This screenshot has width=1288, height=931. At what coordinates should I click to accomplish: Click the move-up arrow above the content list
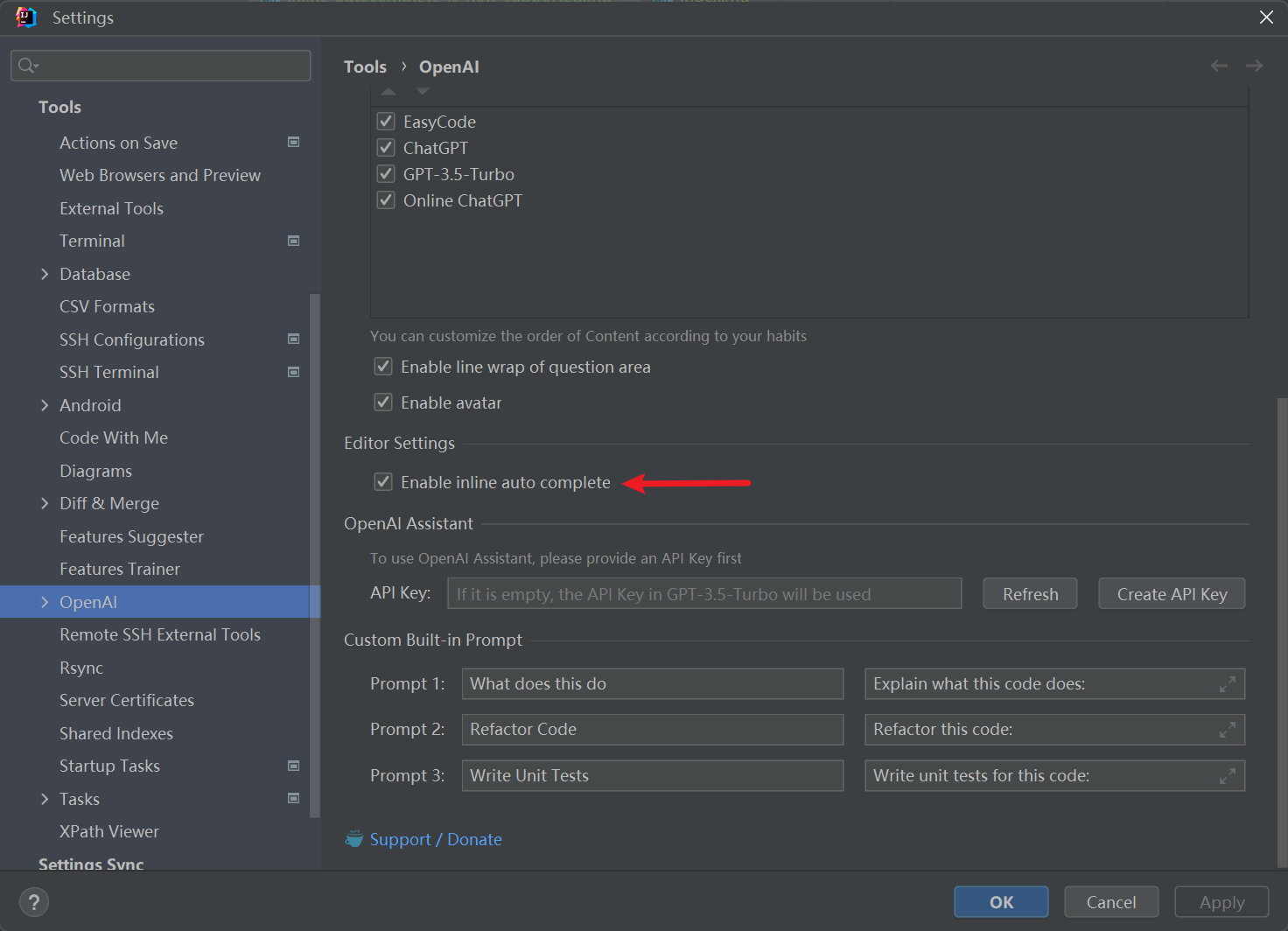click(388, 89)
